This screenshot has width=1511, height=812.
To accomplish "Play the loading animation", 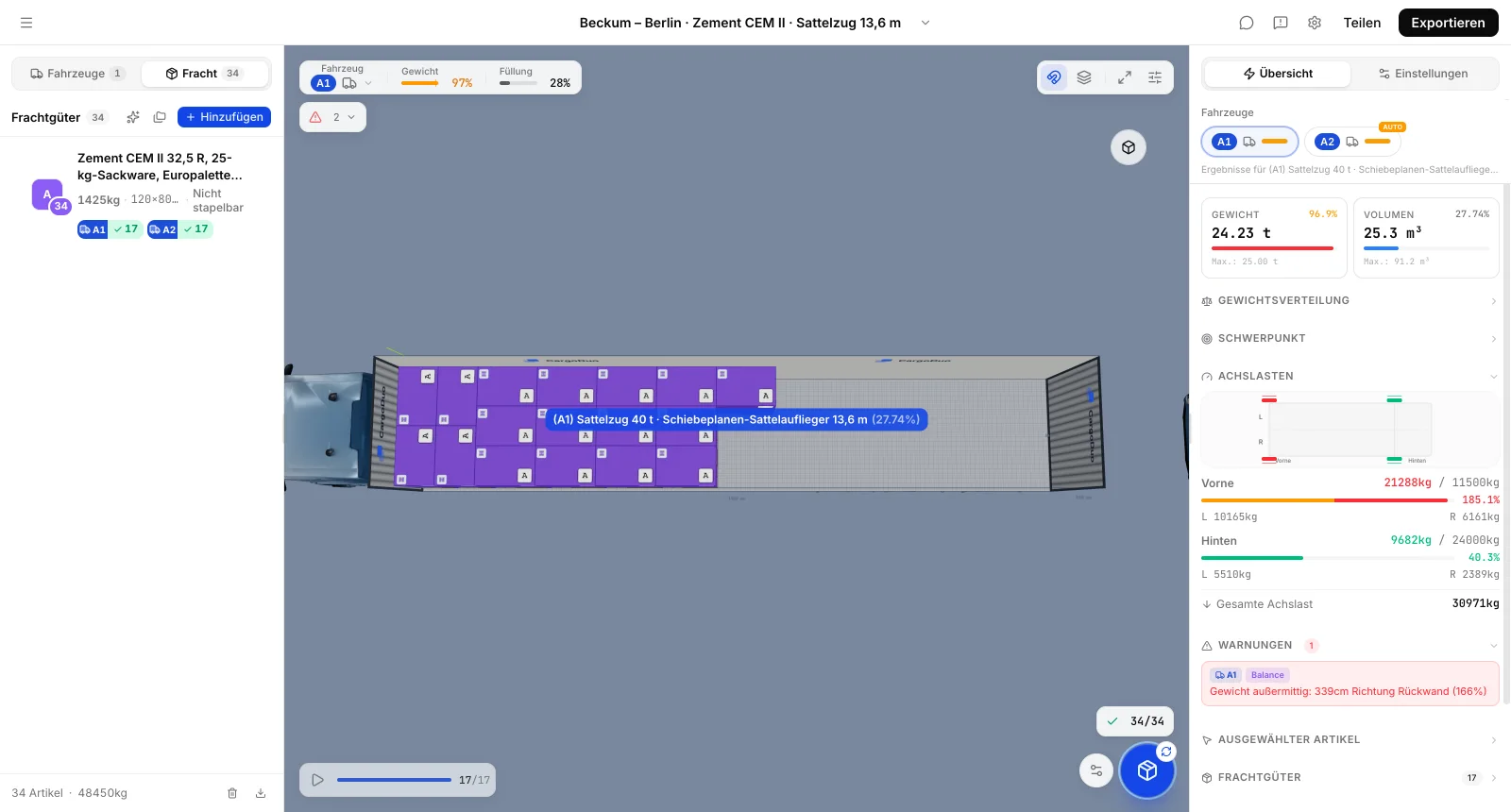I will pyautogui.click(x=317, y=780).
